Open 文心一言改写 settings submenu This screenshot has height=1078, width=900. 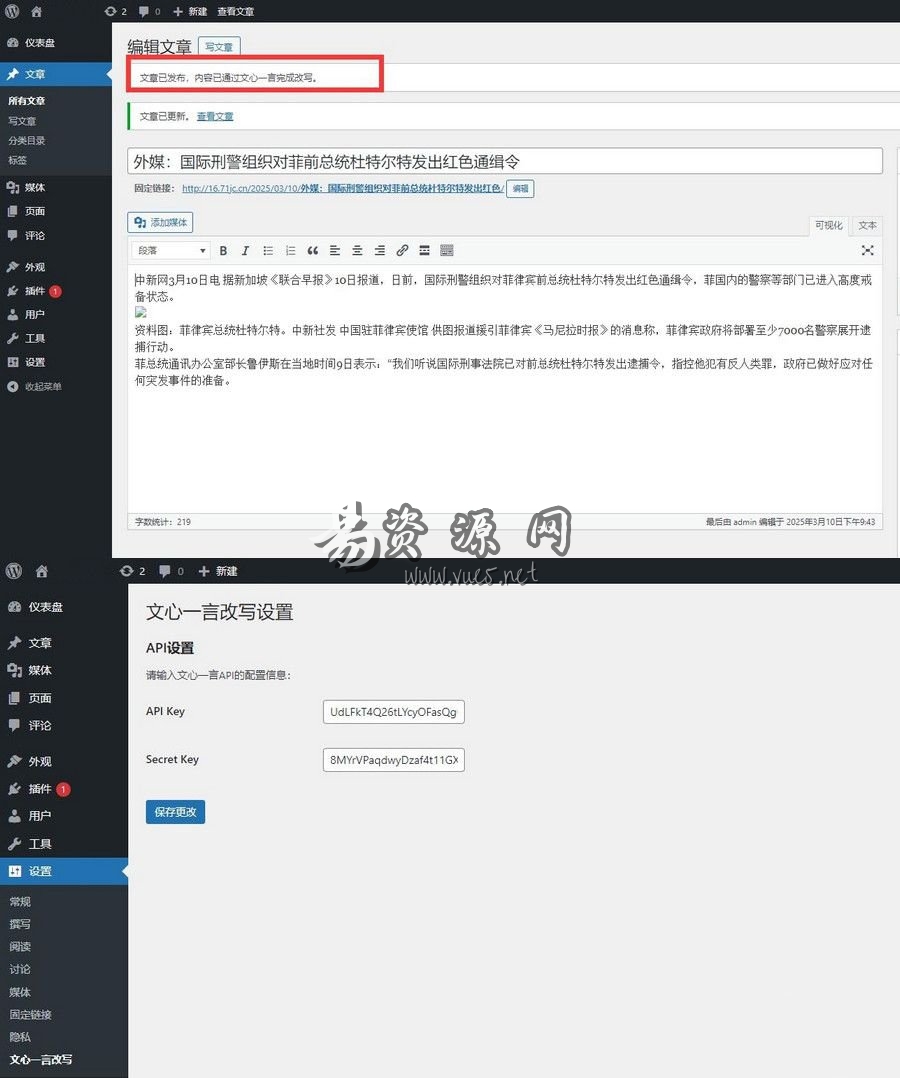point(41,1059)
